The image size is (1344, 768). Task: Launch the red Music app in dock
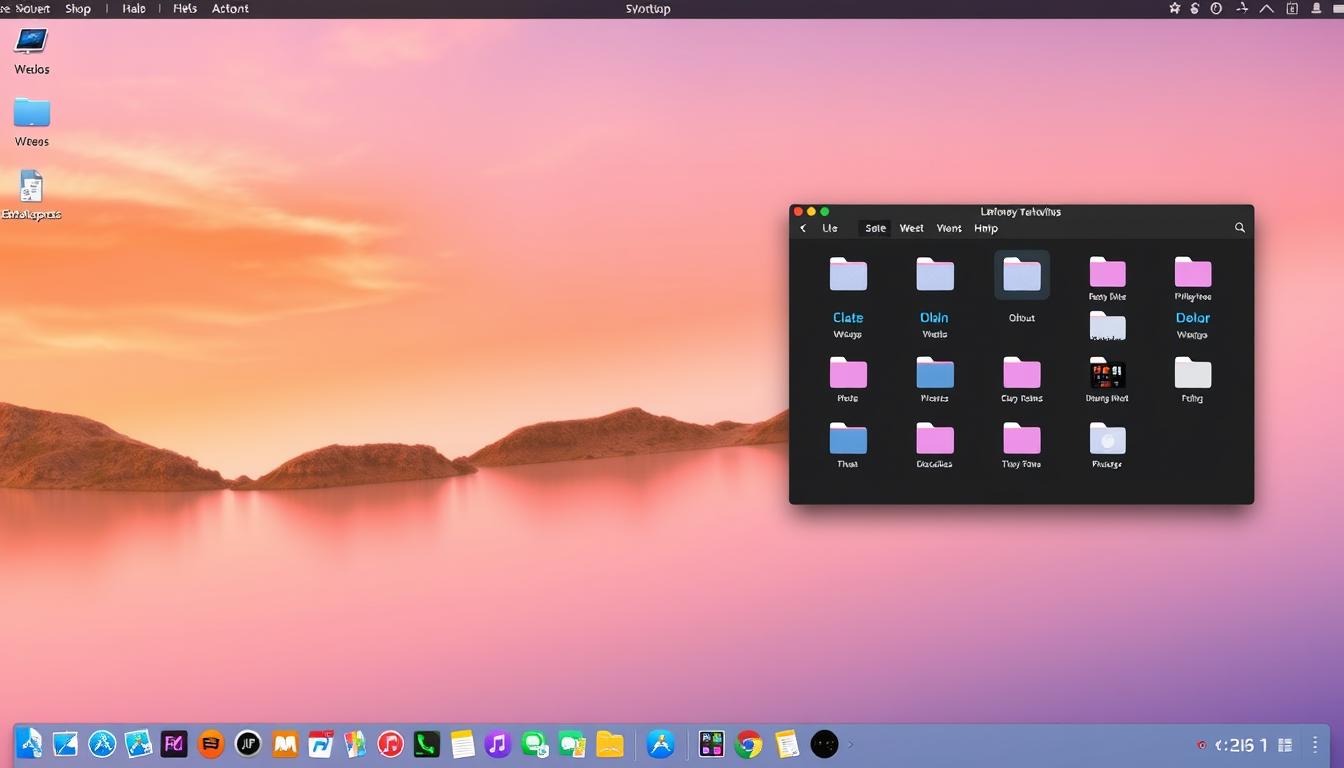[390, 743]
